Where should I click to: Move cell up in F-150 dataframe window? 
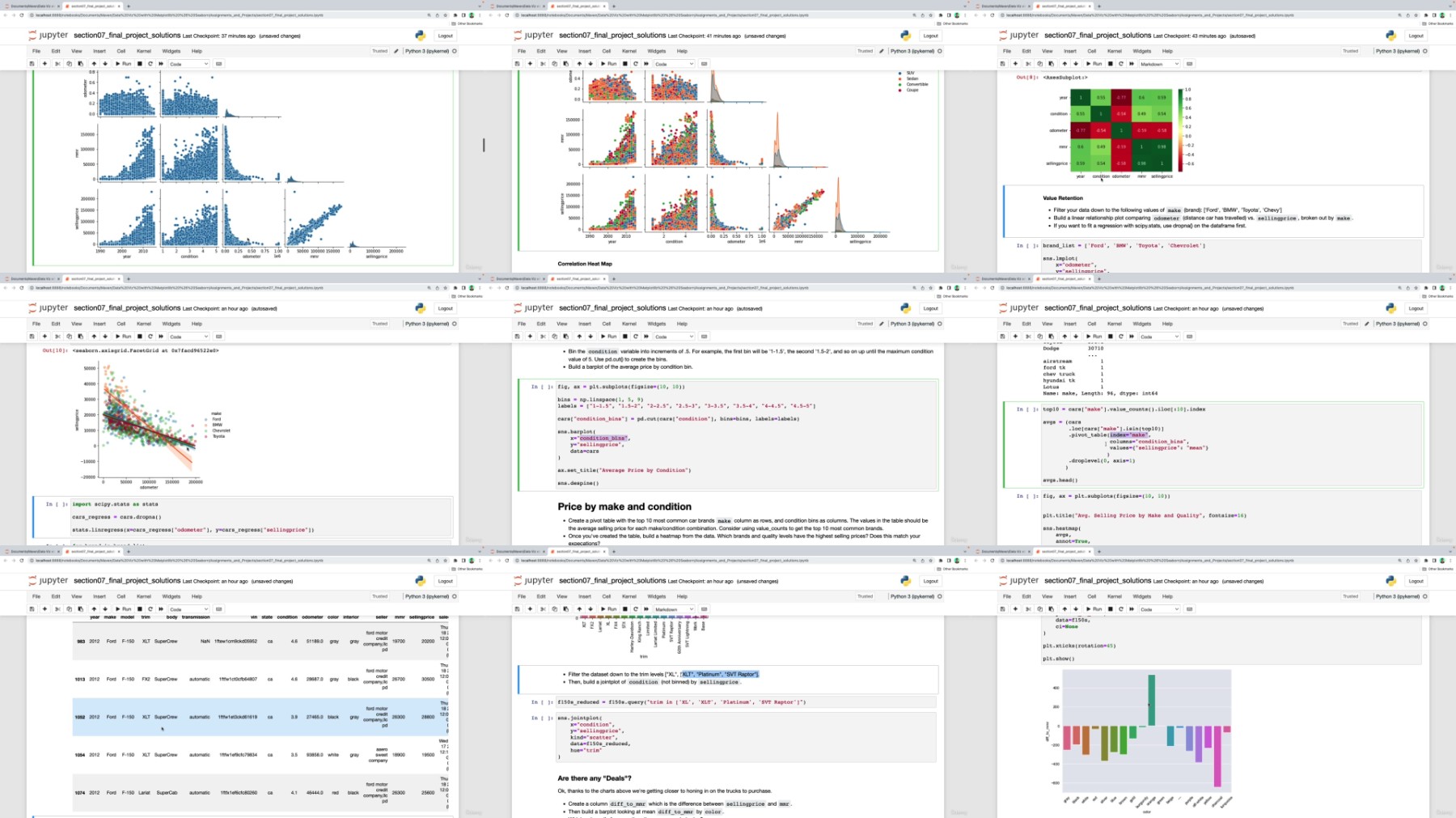[94, 609]
